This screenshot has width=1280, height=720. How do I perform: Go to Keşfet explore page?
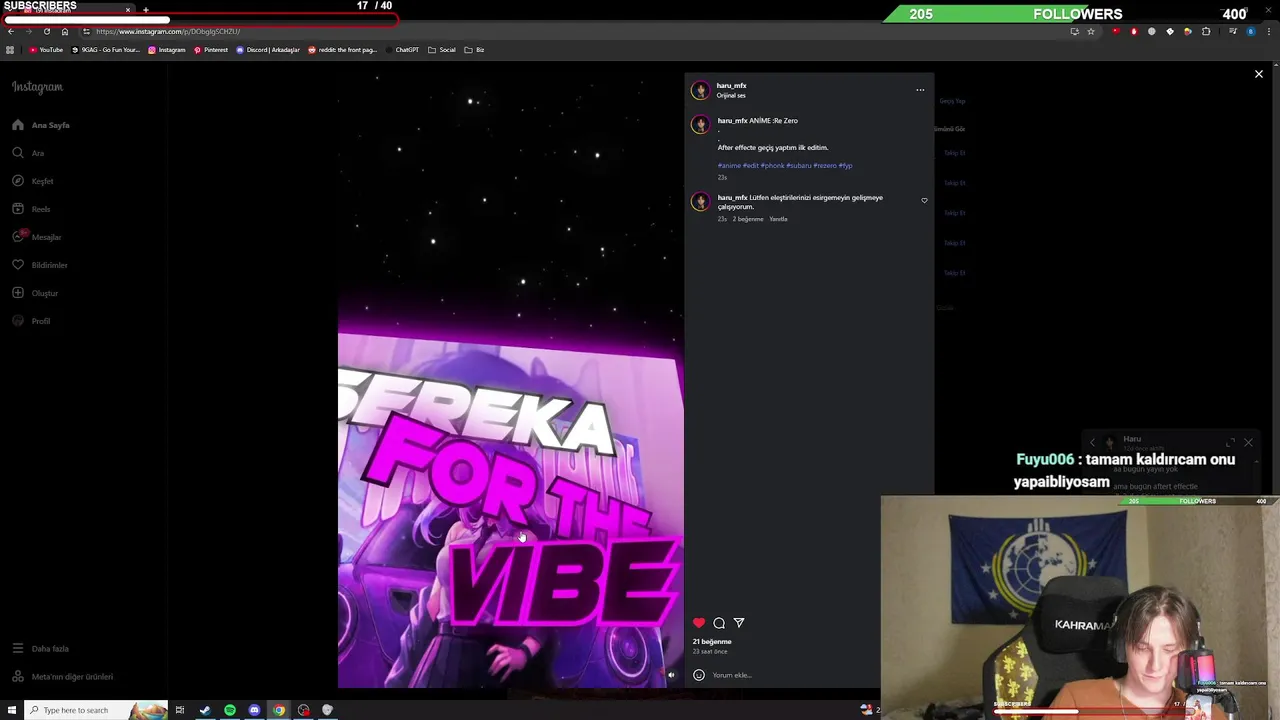click(x=33, y=181)
